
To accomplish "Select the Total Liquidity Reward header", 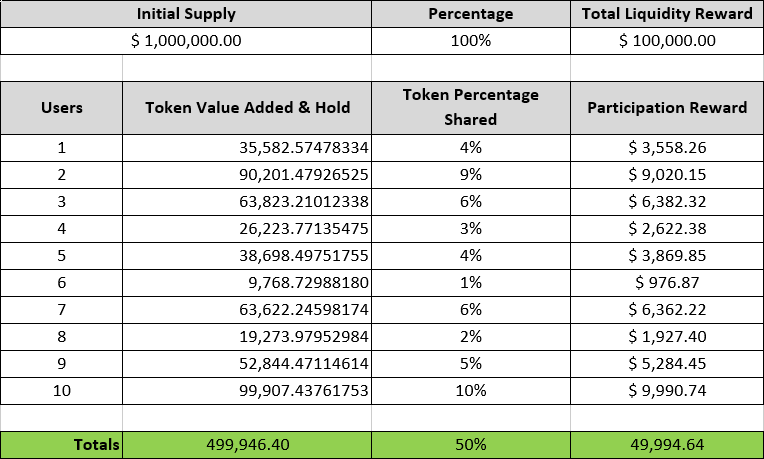I will point(667,14).
